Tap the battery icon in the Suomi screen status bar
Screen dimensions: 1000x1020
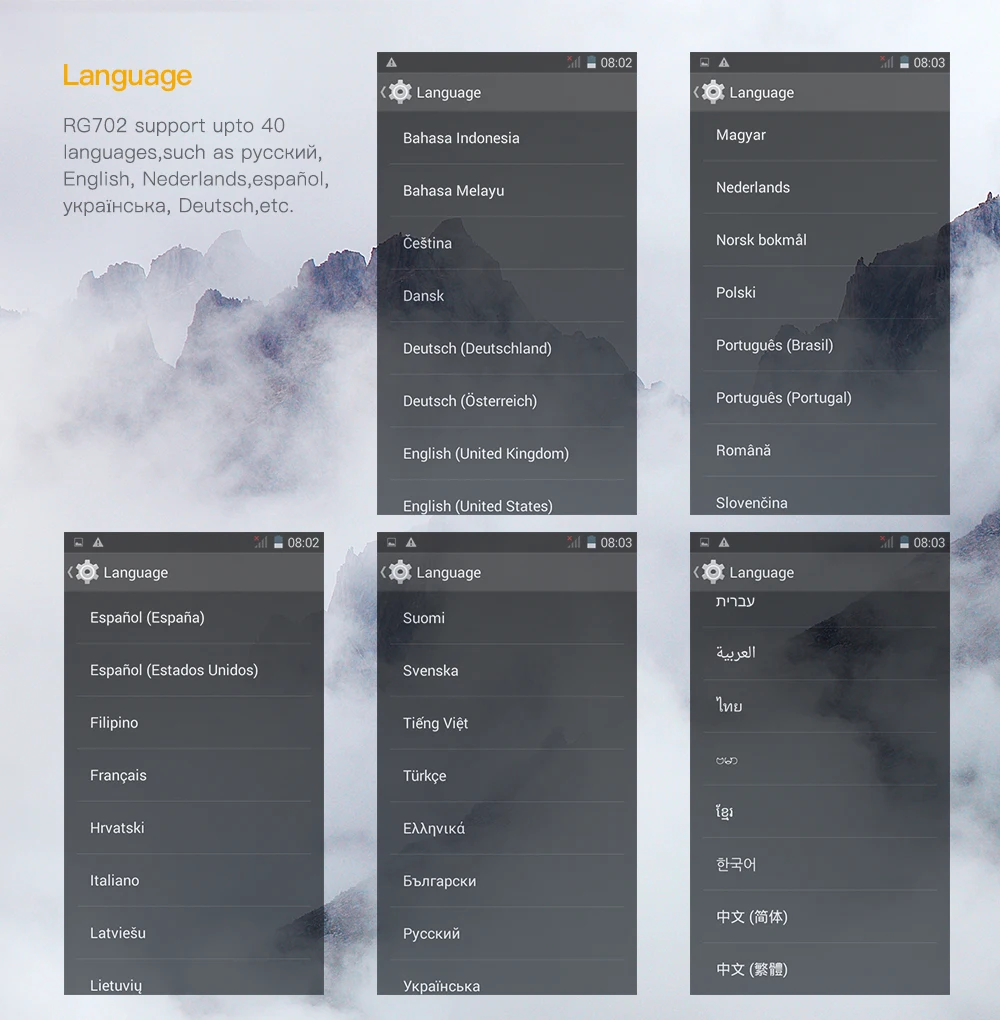coord(591,543)
